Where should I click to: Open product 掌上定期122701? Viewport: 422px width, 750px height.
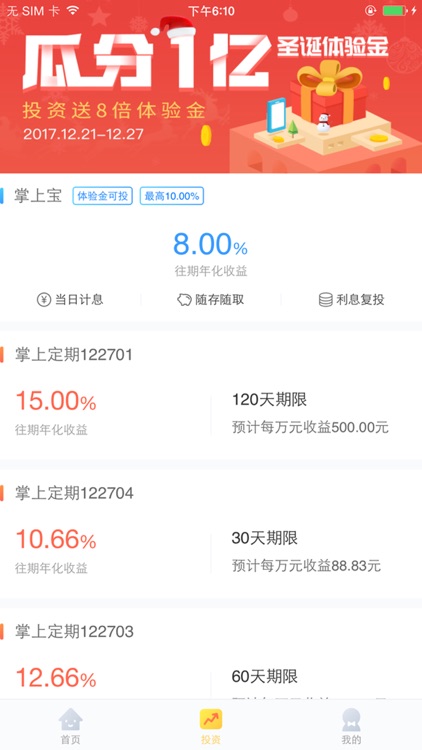click(x=74, y=355)
